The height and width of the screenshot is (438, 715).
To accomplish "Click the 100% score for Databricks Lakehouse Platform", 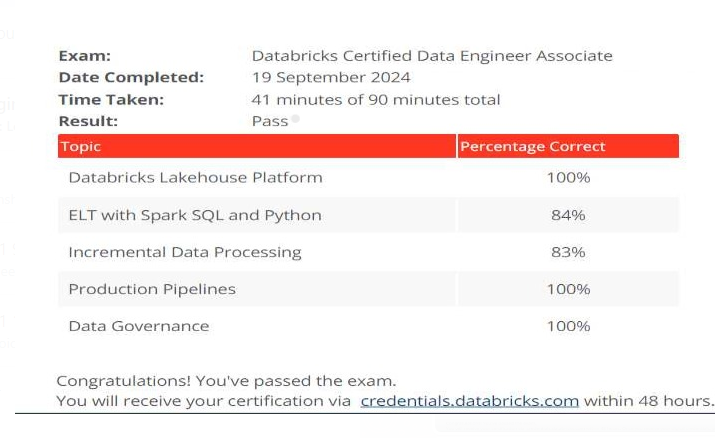I will click(569, 177).
